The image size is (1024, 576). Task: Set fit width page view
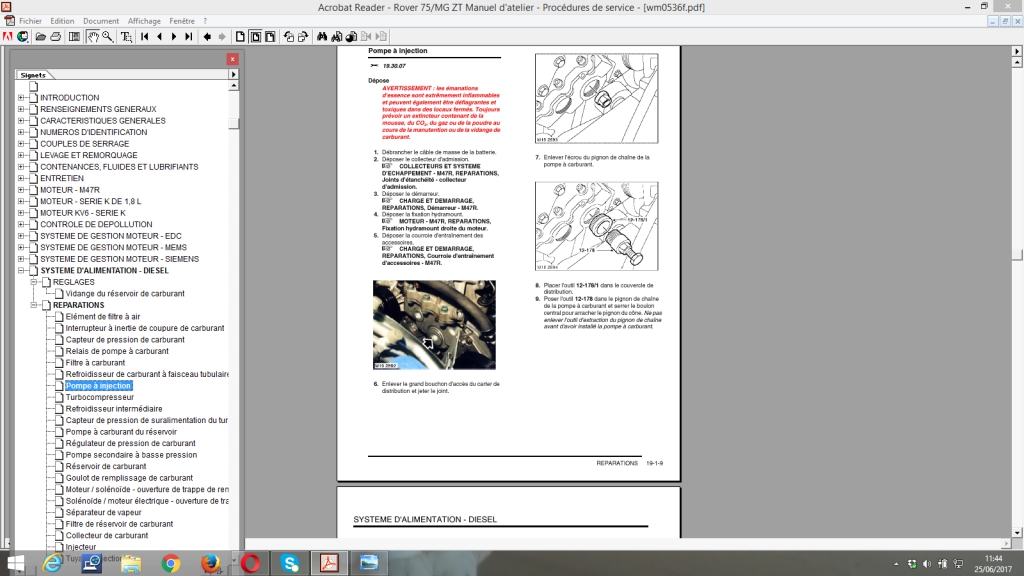[x=270, y=37]
